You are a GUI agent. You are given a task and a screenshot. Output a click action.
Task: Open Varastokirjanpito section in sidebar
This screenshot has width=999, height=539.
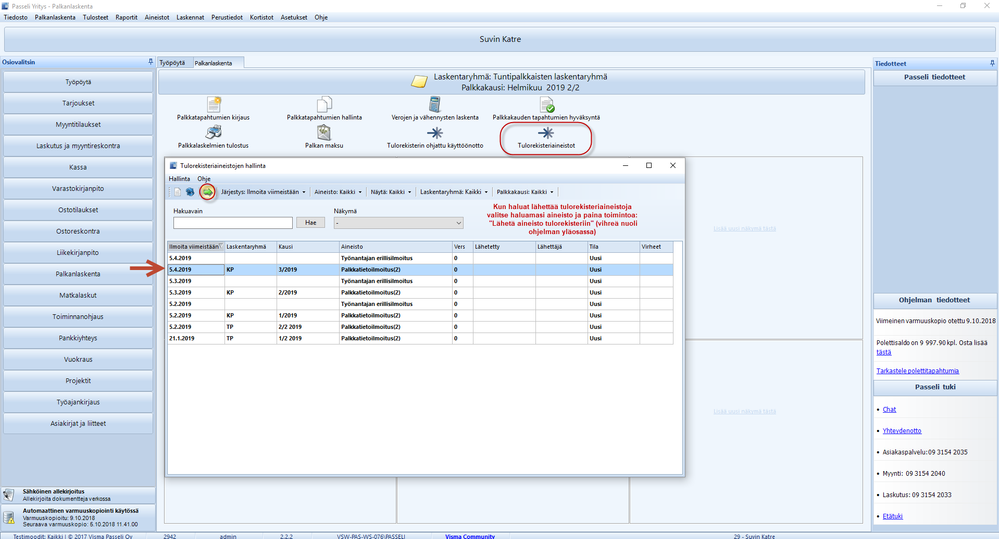coord(78,189)
